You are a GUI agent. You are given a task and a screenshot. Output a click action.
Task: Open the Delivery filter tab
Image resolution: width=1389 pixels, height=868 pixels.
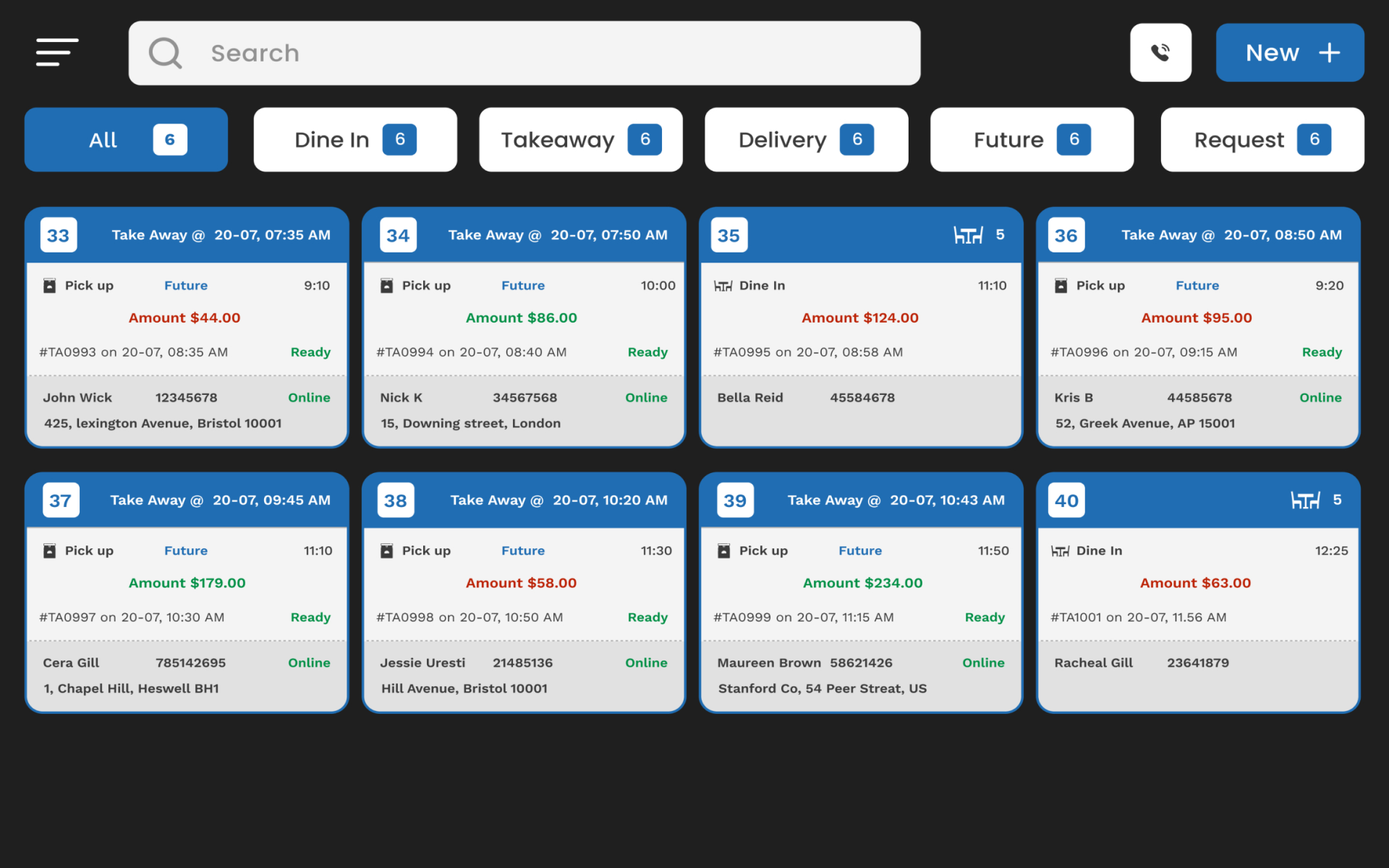pos(805,140)
